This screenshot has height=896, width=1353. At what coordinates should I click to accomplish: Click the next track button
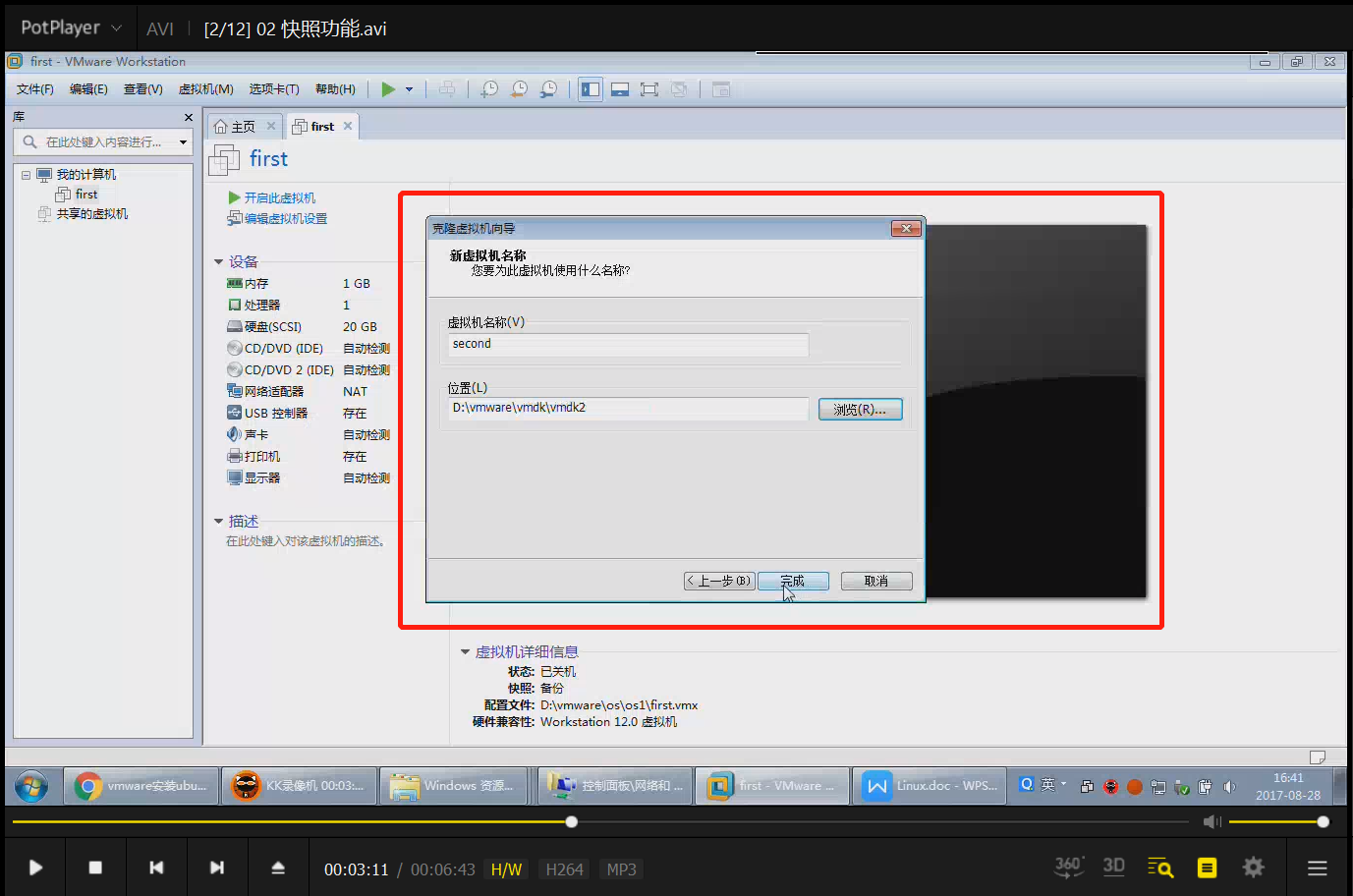click(x=217, y=868)
